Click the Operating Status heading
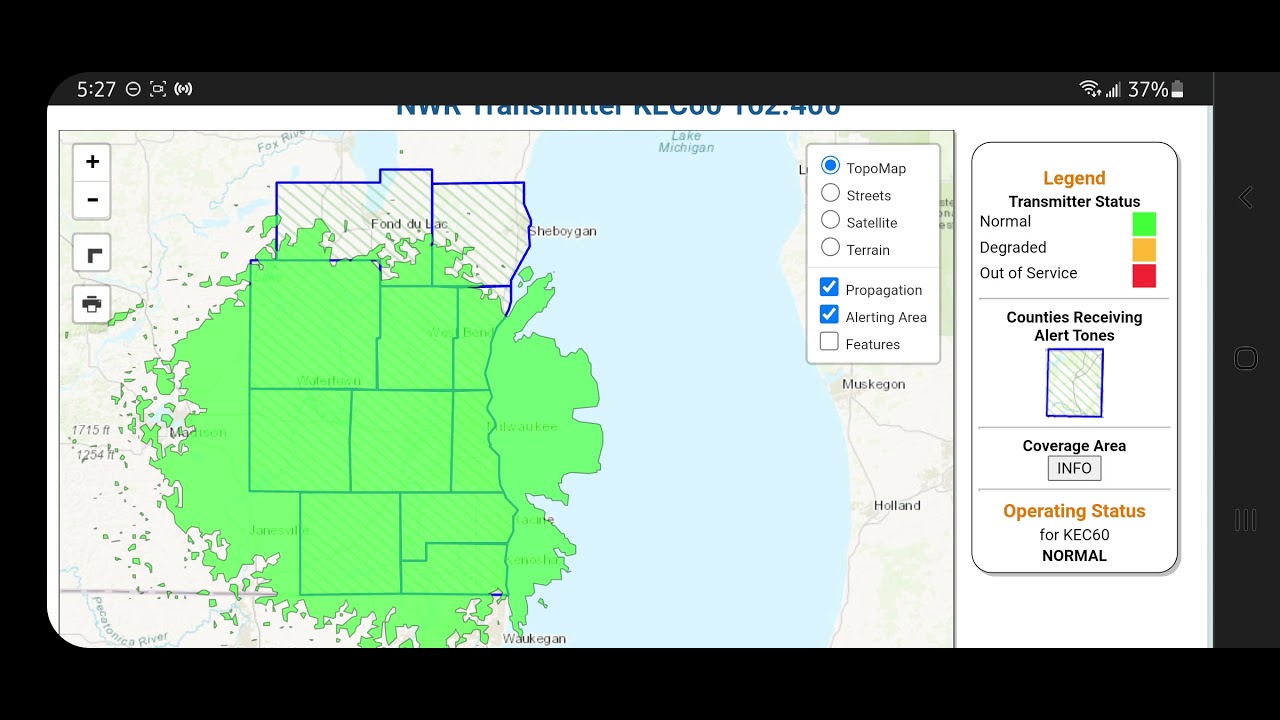Viewport: 1280px width, 720px height. tap(1074, 511)
